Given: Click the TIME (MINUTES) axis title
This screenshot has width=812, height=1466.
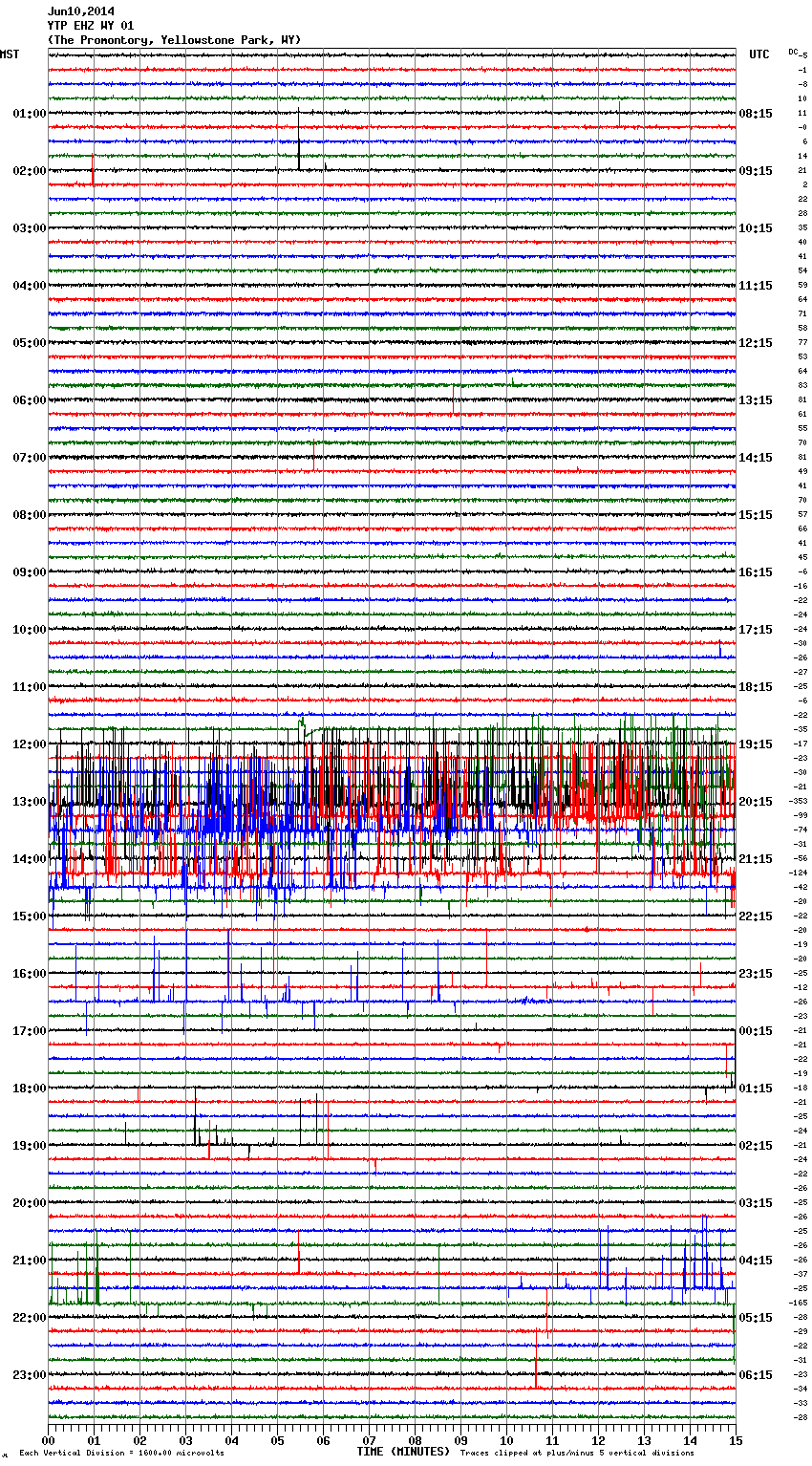Looking at the screenshot, I should pos(403,1452).
